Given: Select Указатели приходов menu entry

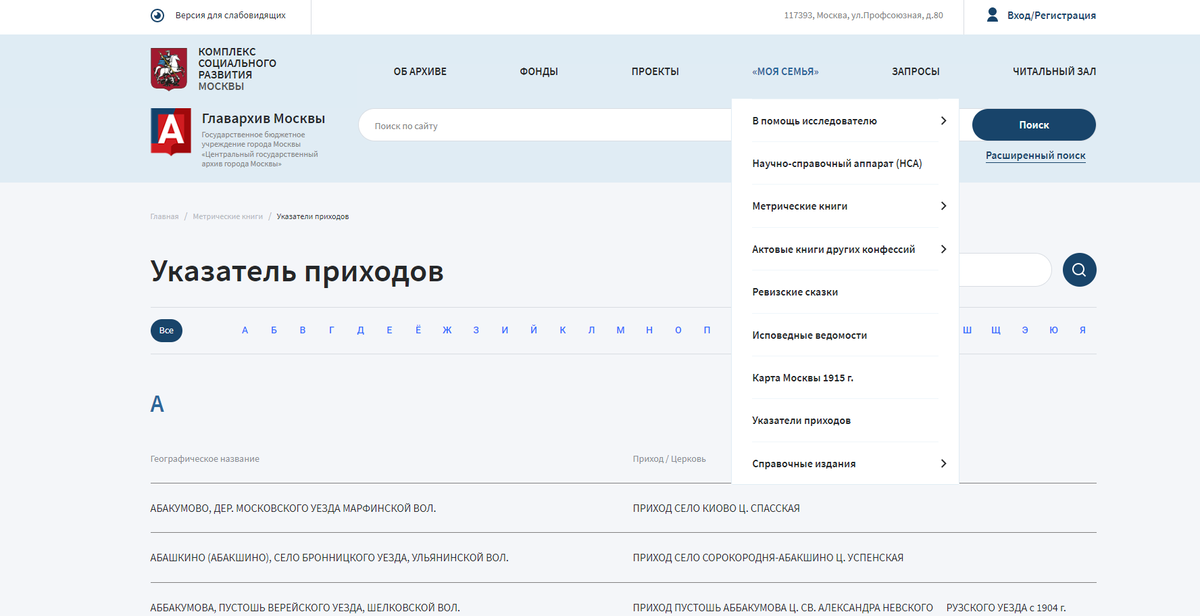Looking at the screenshot, I should [x=802, y=420].
